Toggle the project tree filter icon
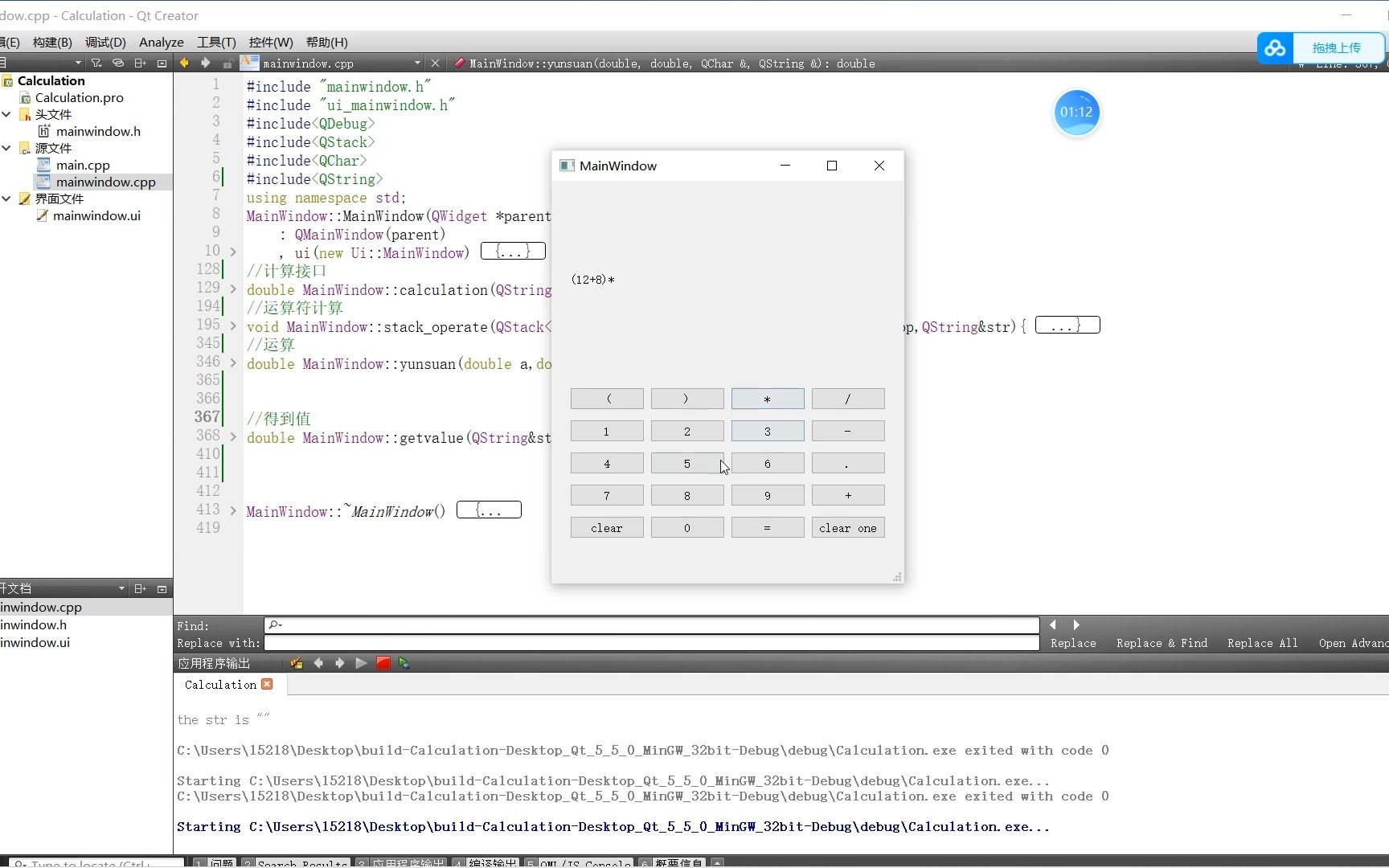Screen dimensions: 1389x868 (96, 63)
